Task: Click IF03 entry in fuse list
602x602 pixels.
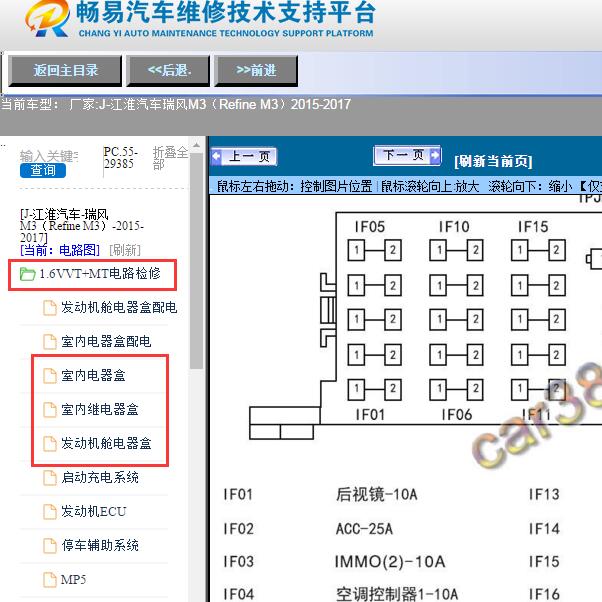Action: 238,562
